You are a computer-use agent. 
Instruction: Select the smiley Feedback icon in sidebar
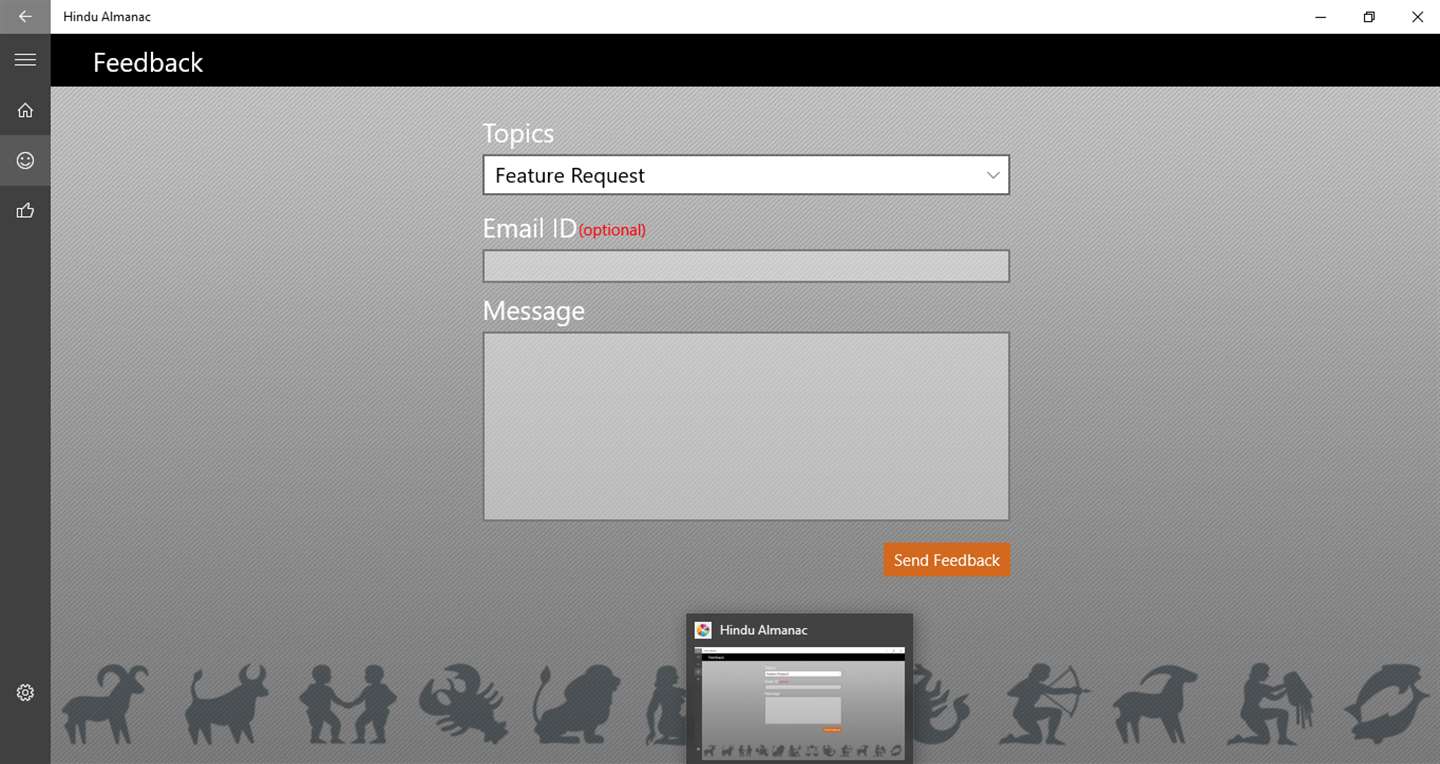25,160
